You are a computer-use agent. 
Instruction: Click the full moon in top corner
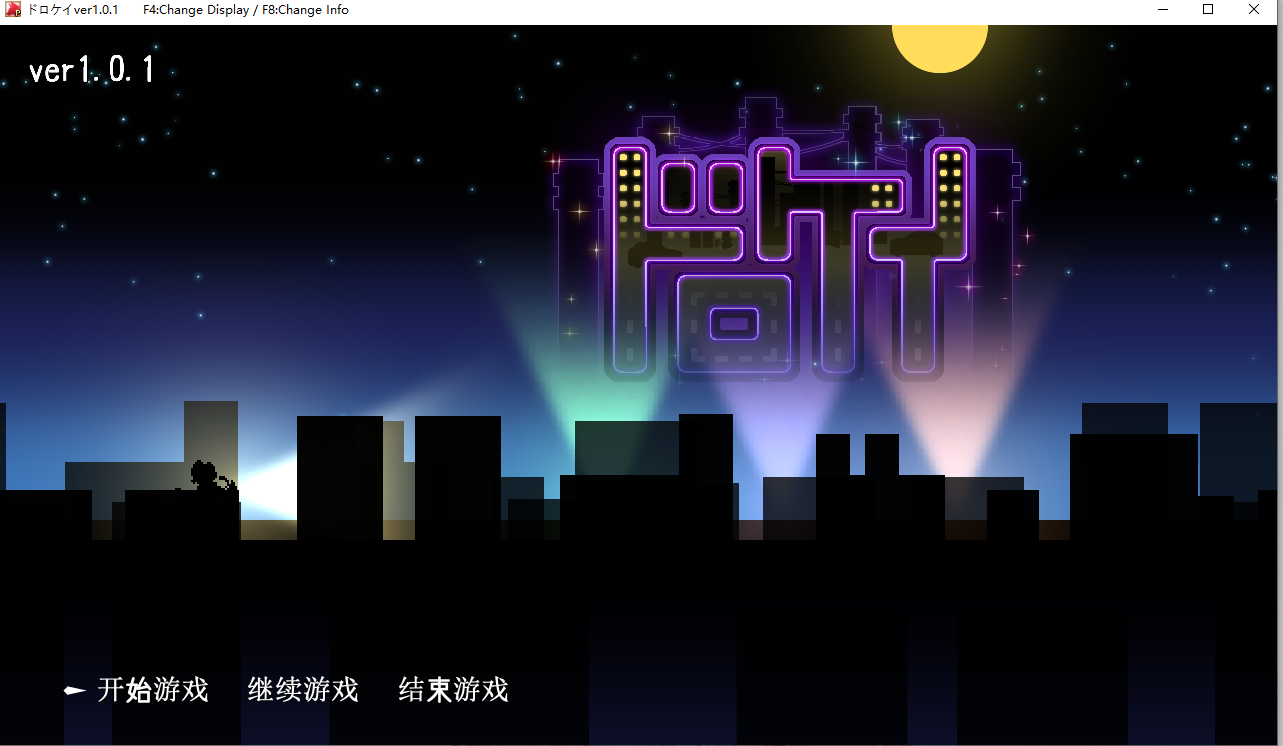(939, 42)
